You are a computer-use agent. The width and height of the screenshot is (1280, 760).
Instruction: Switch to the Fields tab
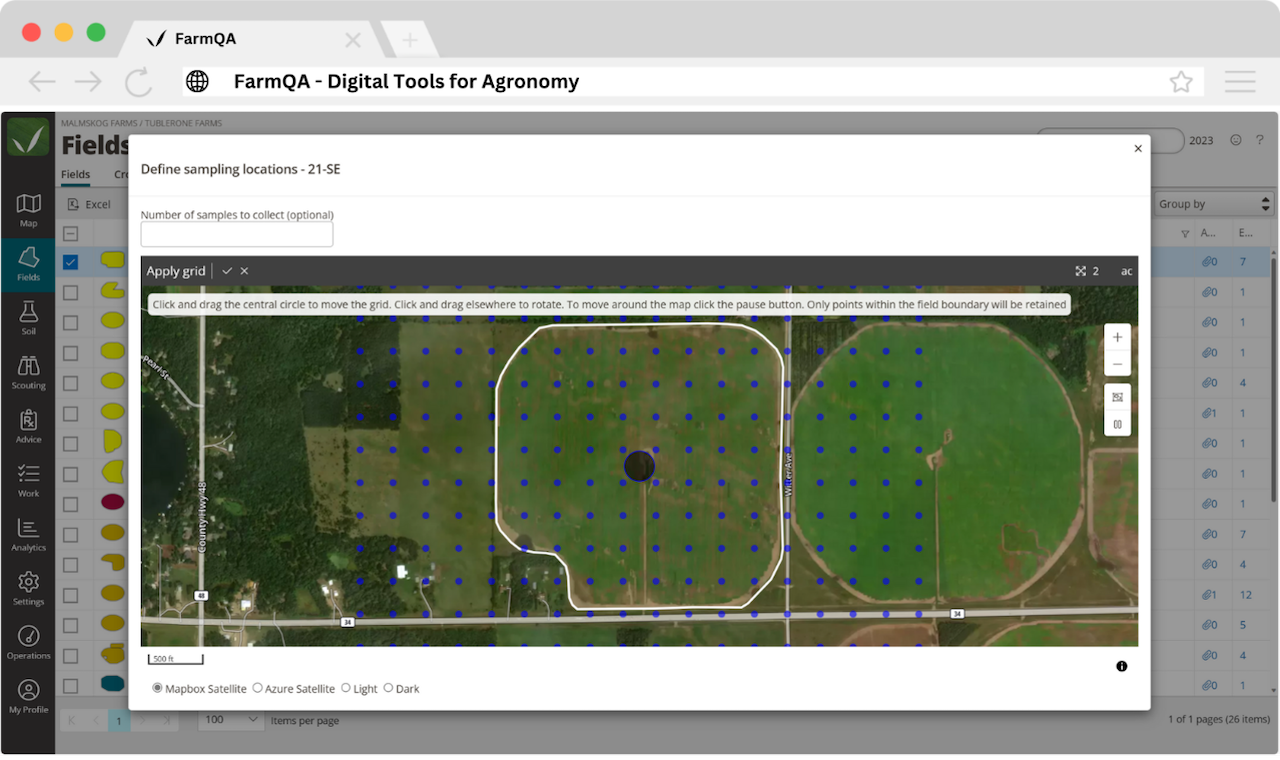click(x=75, y=174)
